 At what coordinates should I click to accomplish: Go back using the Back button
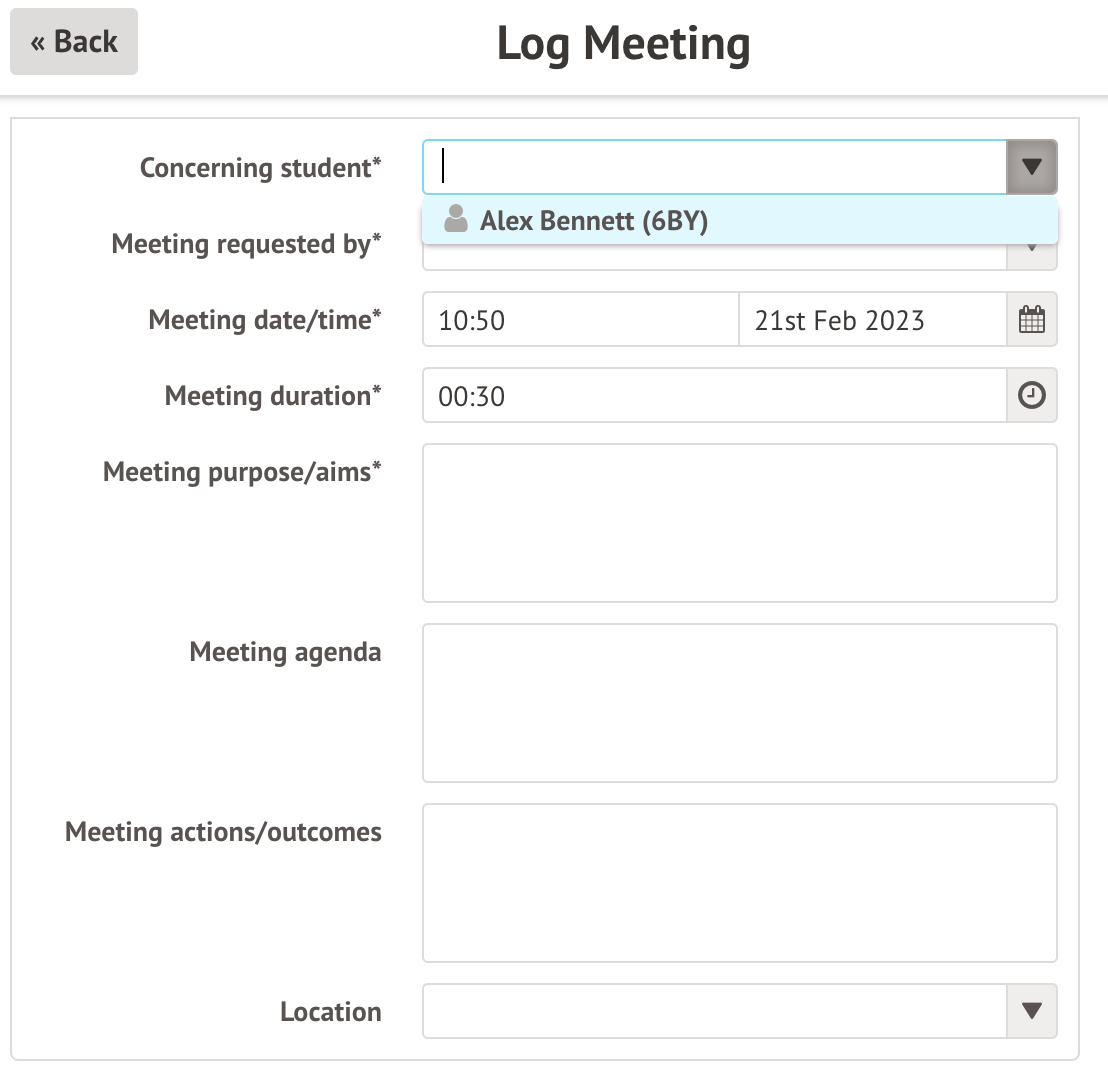click(74, 42)
